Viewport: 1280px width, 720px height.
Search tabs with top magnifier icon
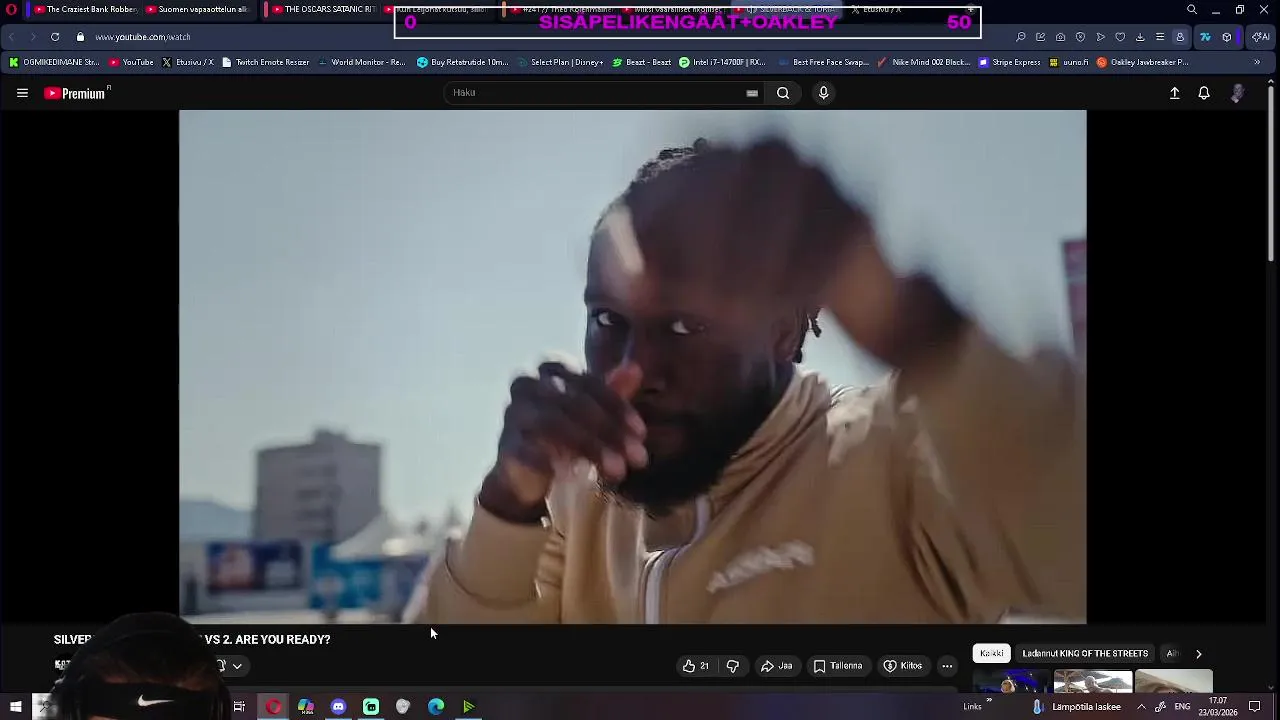(1191, 10)
